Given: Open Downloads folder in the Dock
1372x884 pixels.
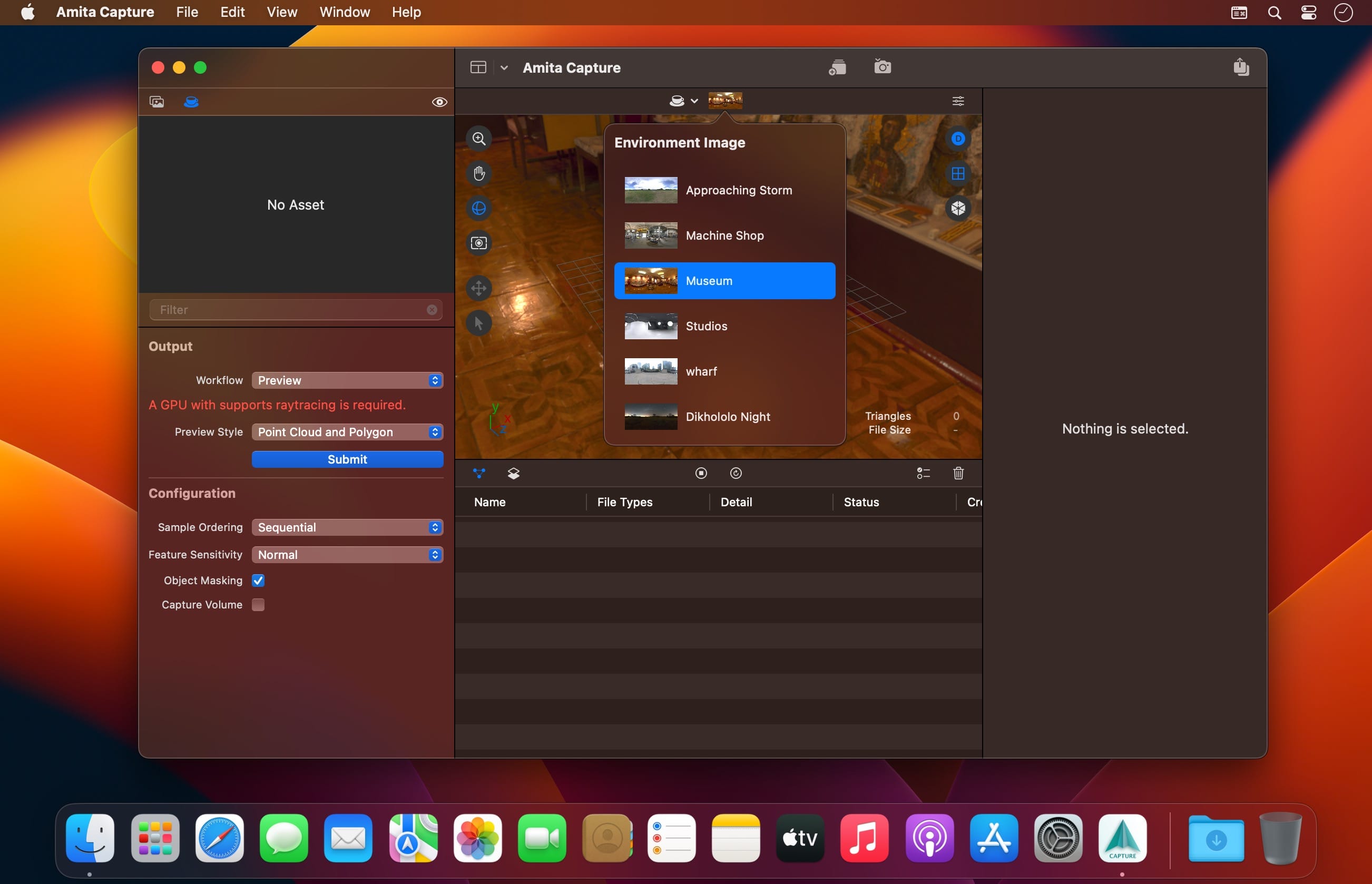Looking at the screenshot, I should click(1216, 838).
